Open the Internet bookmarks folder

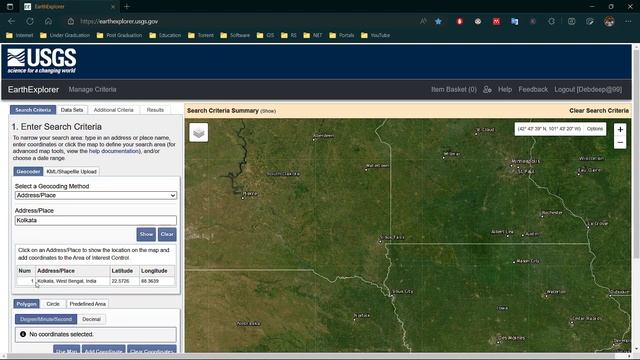point(20,36)
